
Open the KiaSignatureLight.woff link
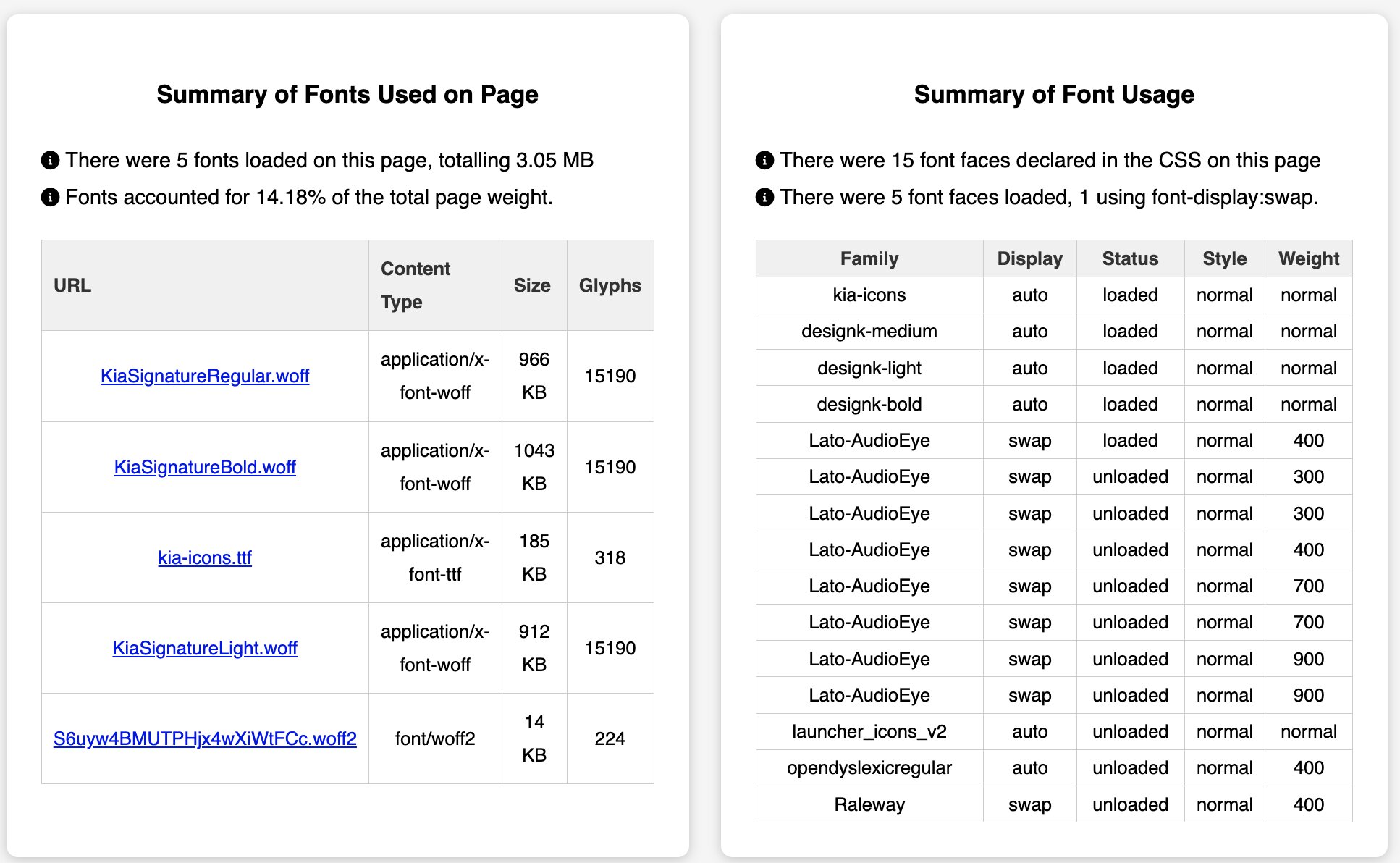[x=205, y=648]
